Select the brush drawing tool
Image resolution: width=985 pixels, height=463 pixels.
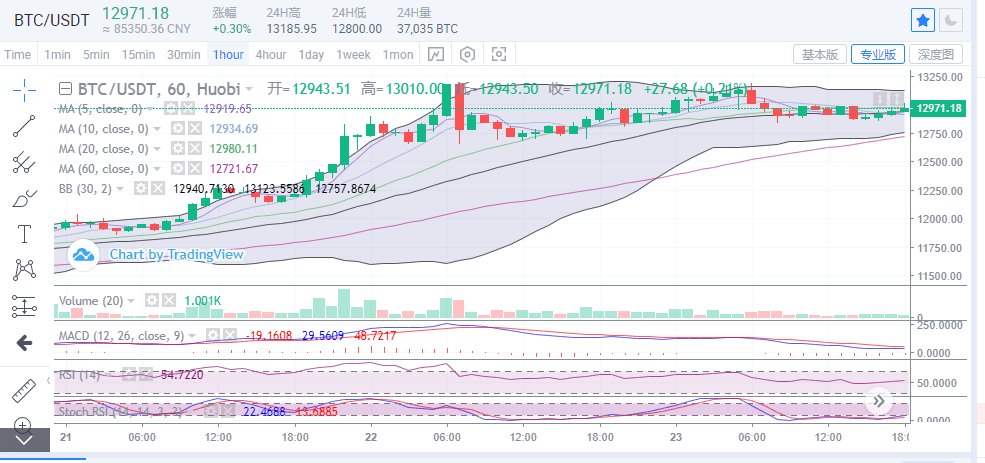[24, 199]
